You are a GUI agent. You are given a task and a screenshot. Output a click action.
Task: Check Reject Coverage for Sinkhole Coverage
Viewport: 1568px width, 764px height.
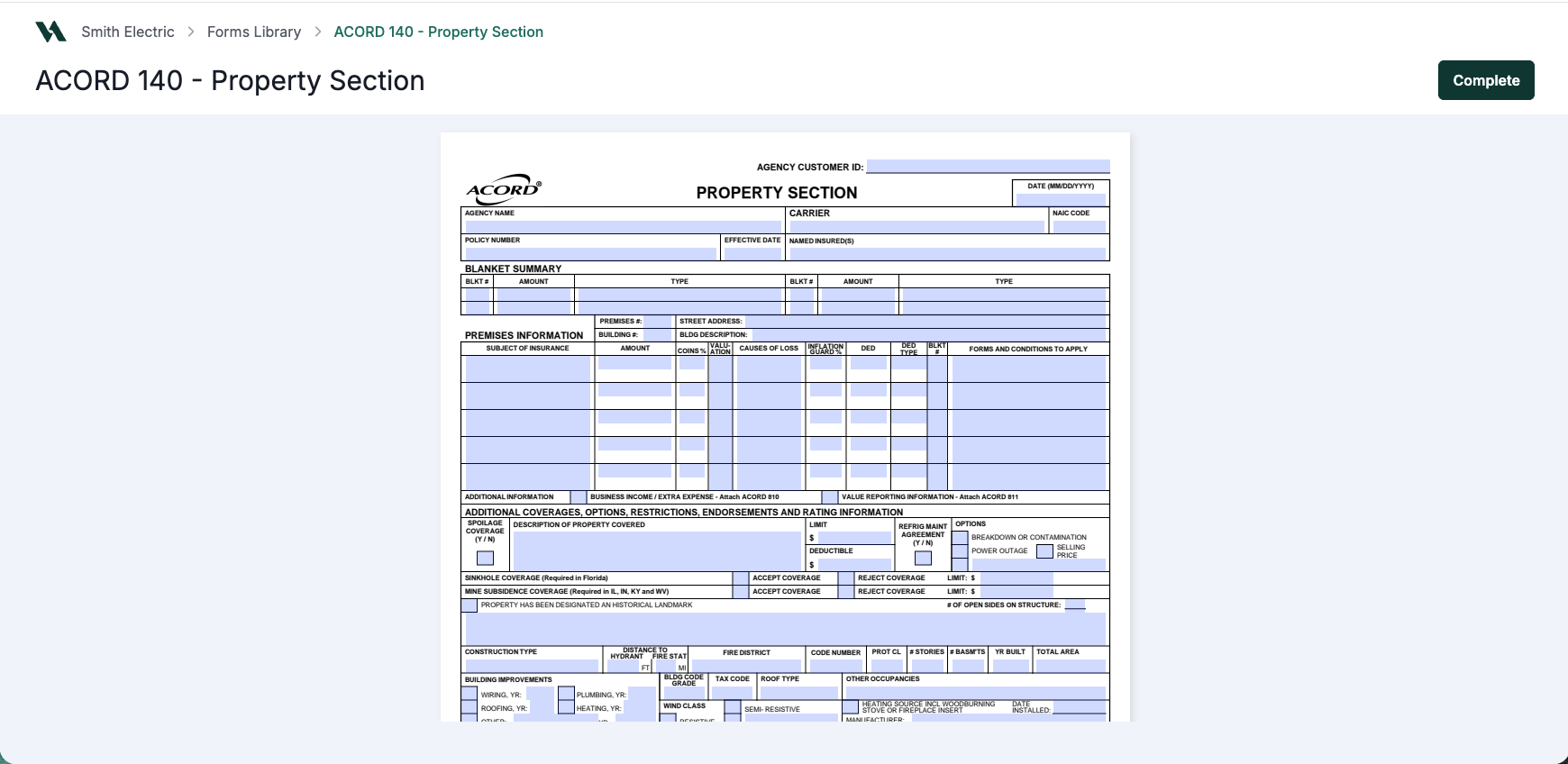click(x=846, y=578)
